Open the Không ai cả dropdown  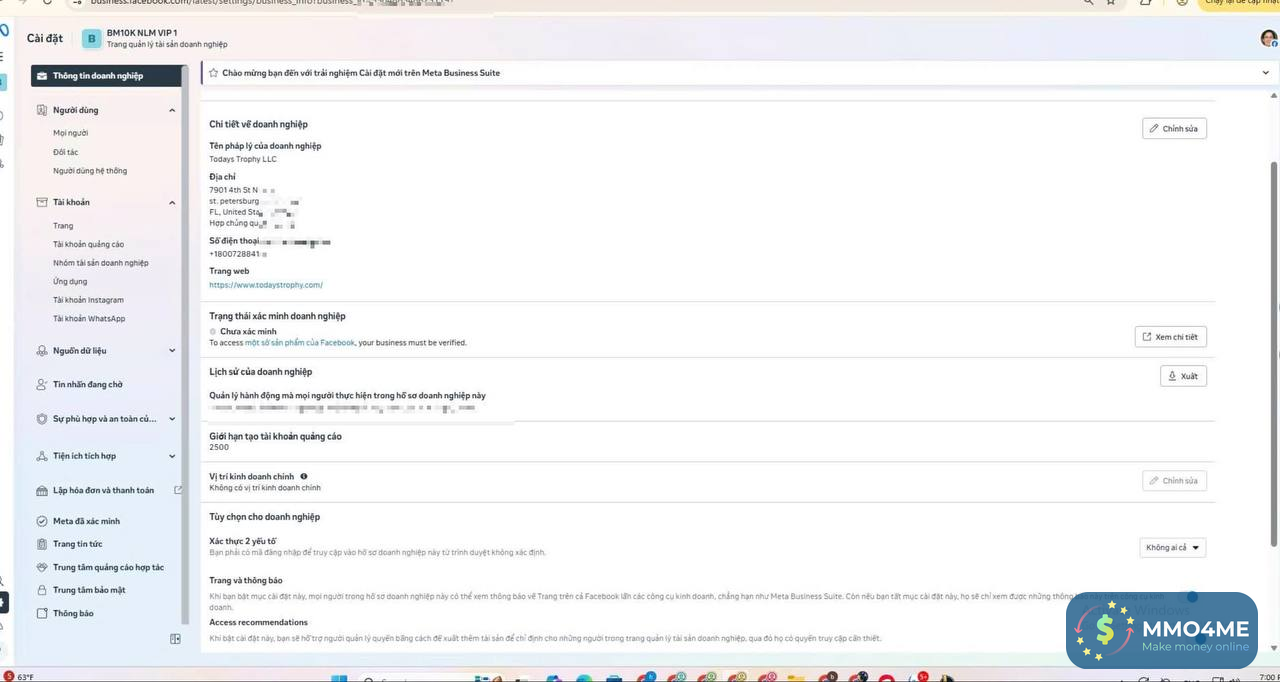click(1173, 547)
